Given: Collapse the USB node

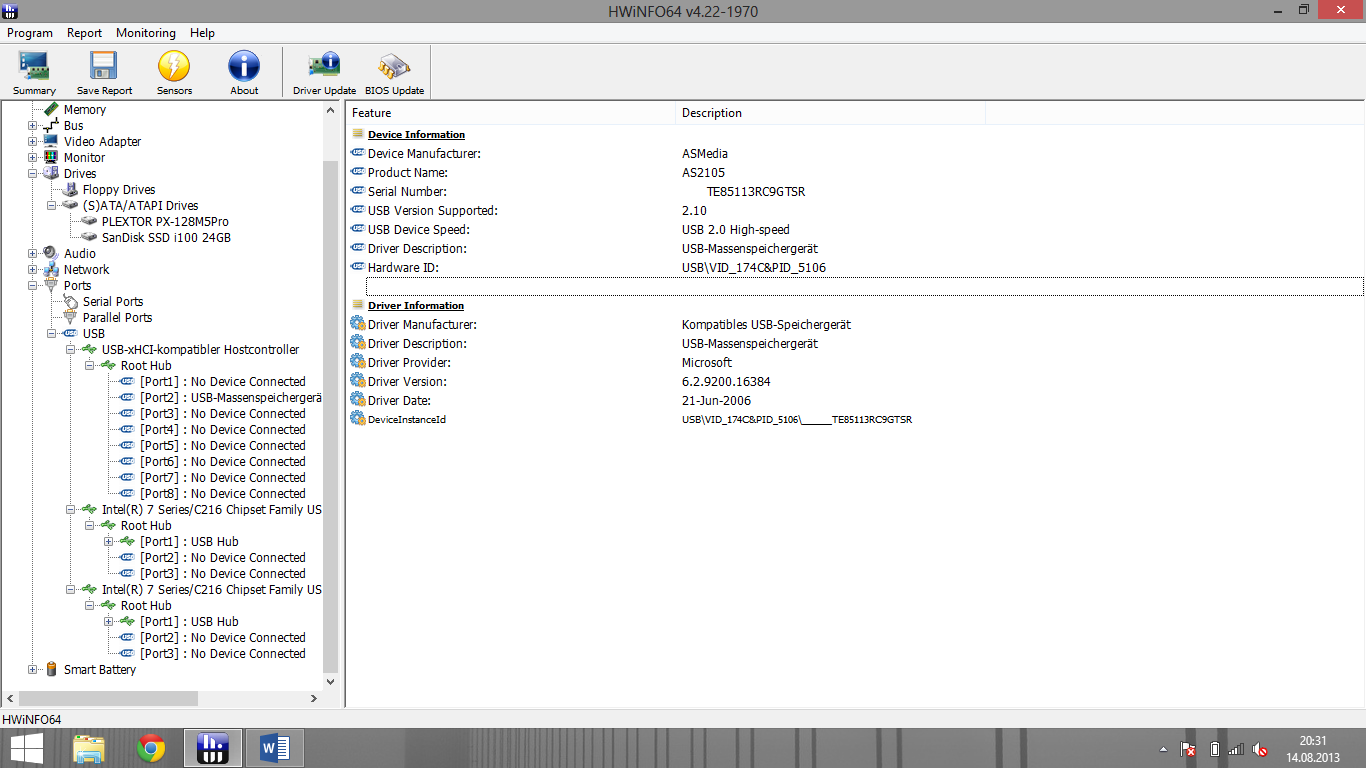Looking at the screenshot, I should point(52,334).
